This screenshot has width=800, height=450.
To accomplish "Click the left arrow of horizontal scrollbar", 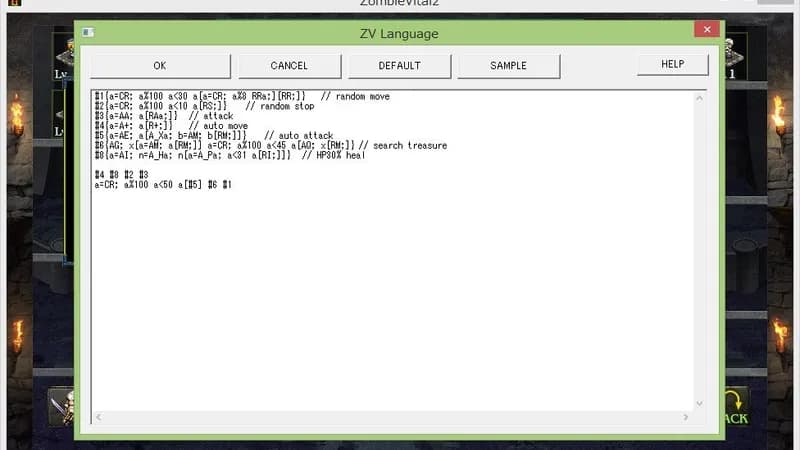I will [x=99, y=417].
